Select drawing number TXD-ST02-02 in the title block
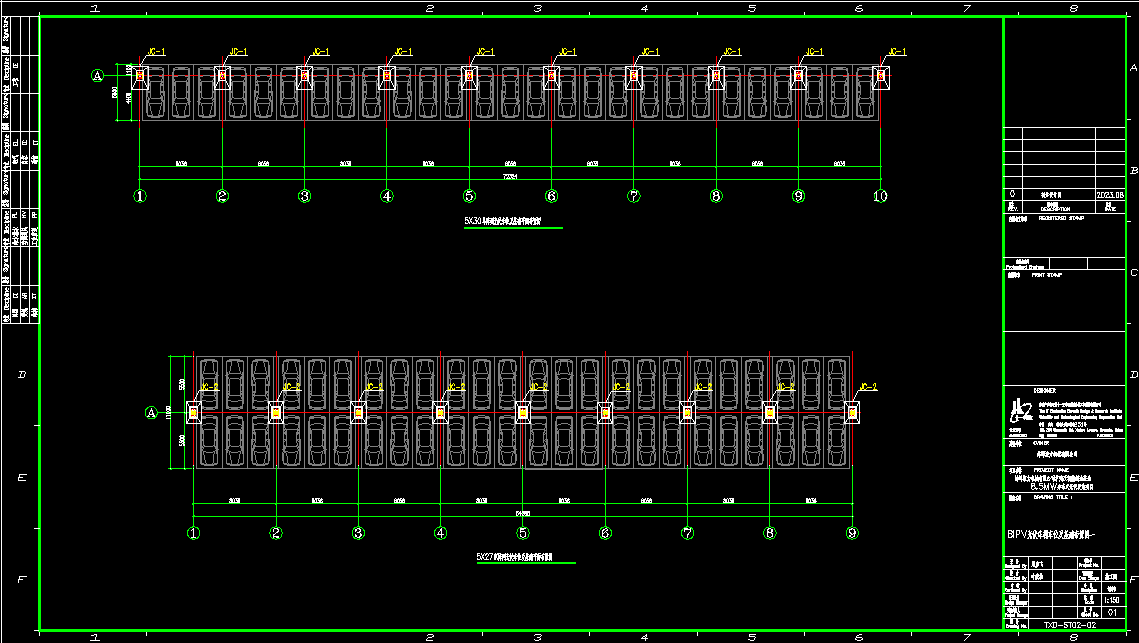This screenshot has height=643, width=1139. point(1069,625)
